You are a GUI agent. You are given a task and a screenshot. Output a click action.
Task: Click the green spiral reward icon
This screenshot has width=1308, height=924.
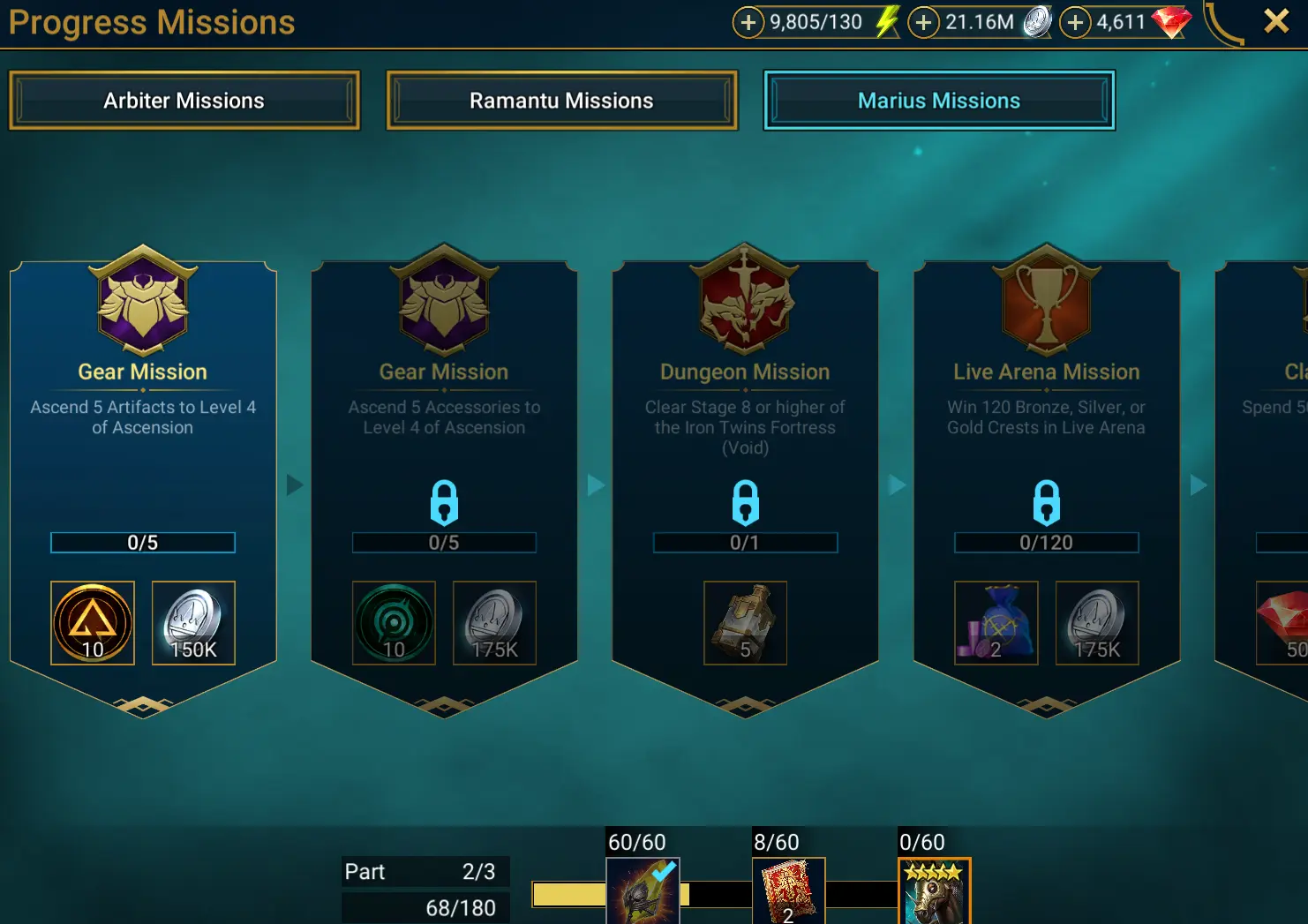pos(394,623)
